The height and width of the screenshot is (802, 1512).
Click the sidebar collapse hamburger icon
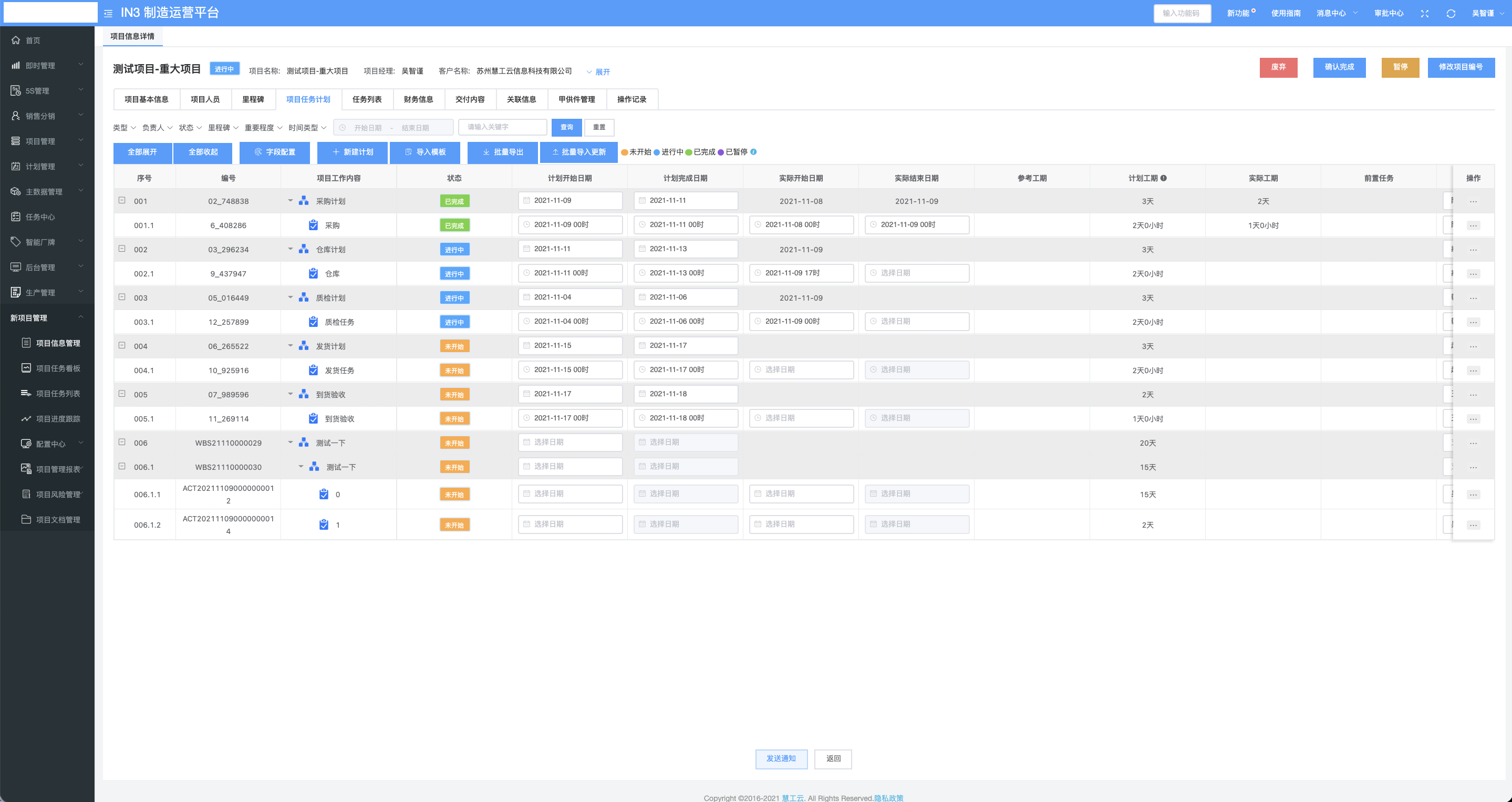[108, 13]
